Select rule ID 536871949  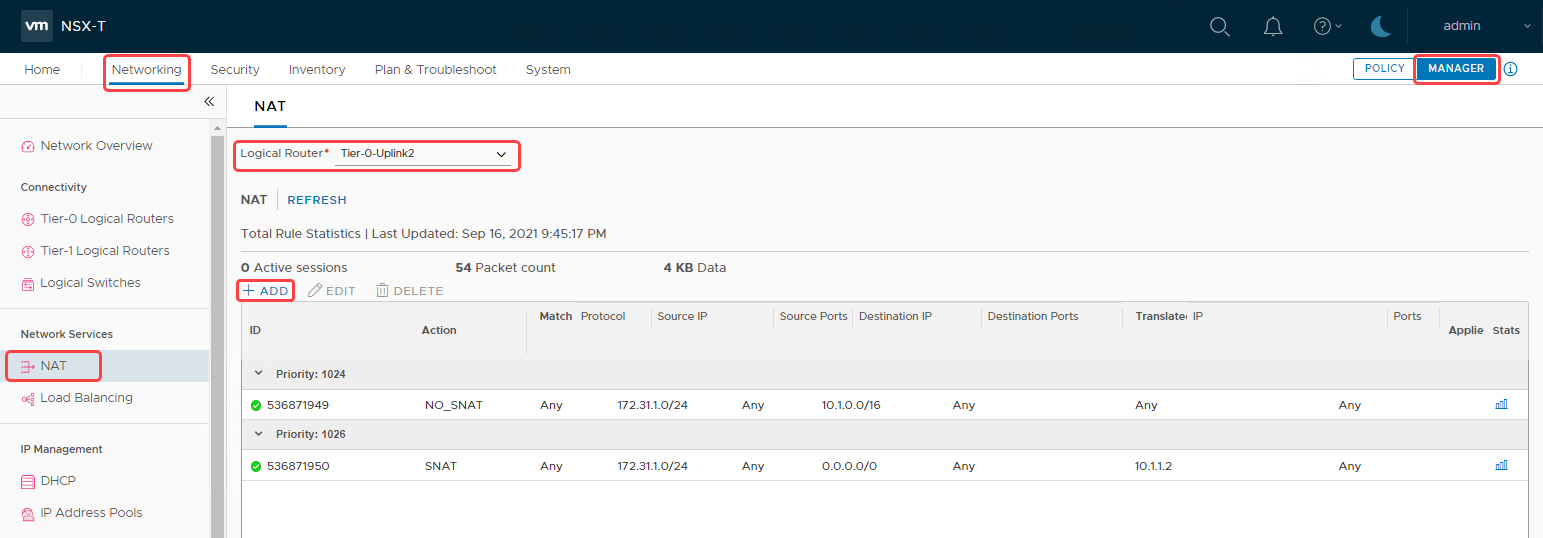coord(298,405)
